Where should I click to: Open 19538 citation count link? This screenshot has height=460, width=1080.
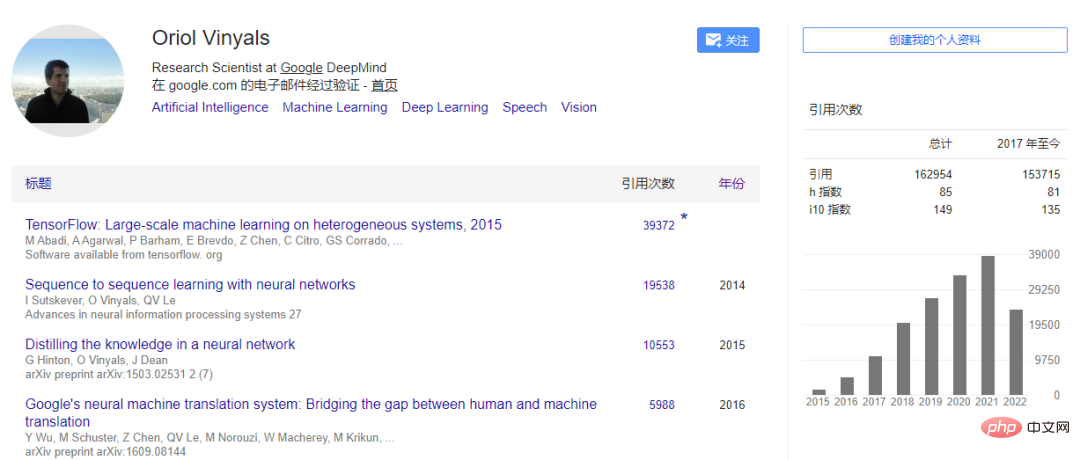point(659,285)
